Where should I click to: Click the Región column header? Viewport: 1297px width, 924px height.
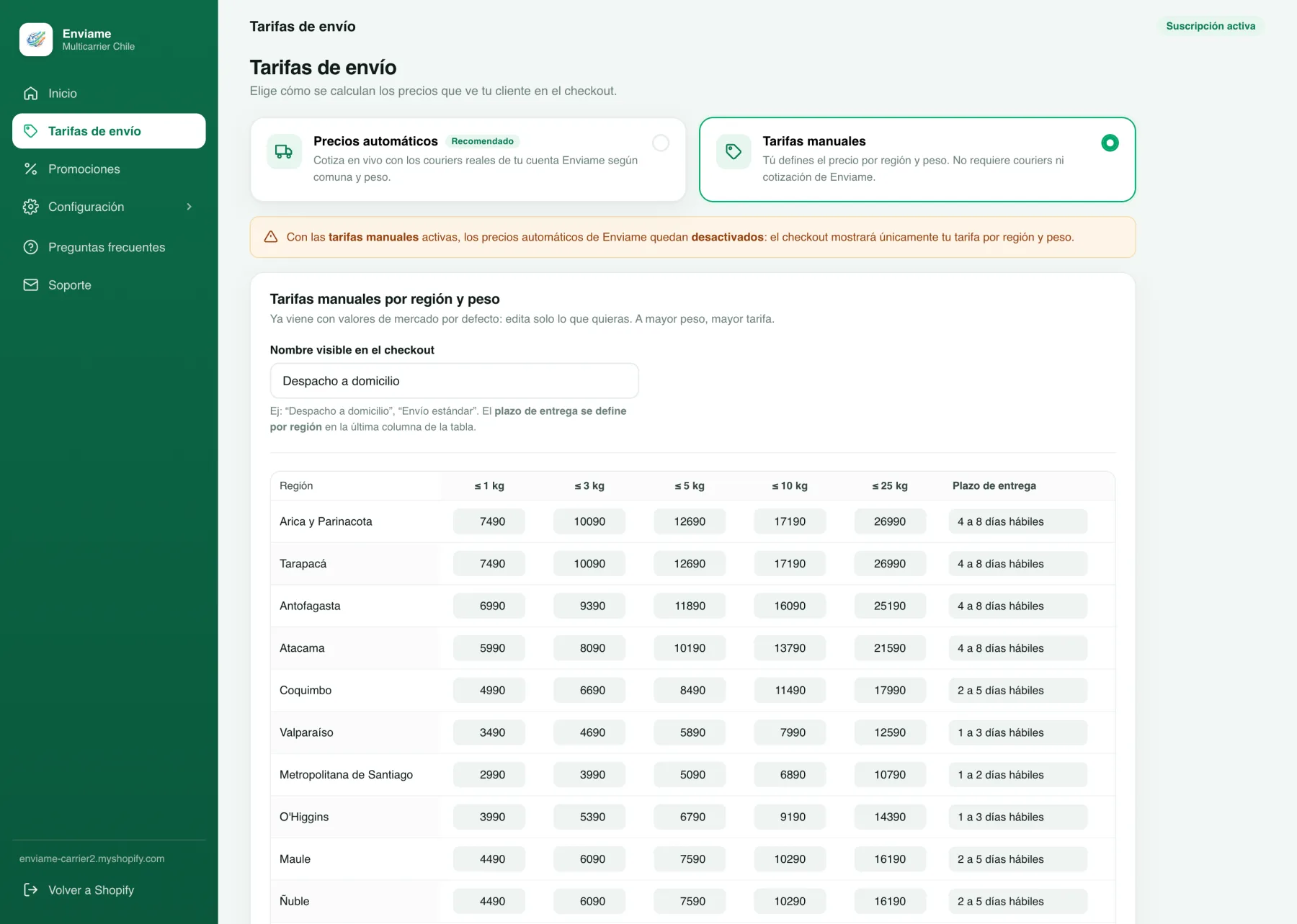pyautogui.click(x=296, y=485)
